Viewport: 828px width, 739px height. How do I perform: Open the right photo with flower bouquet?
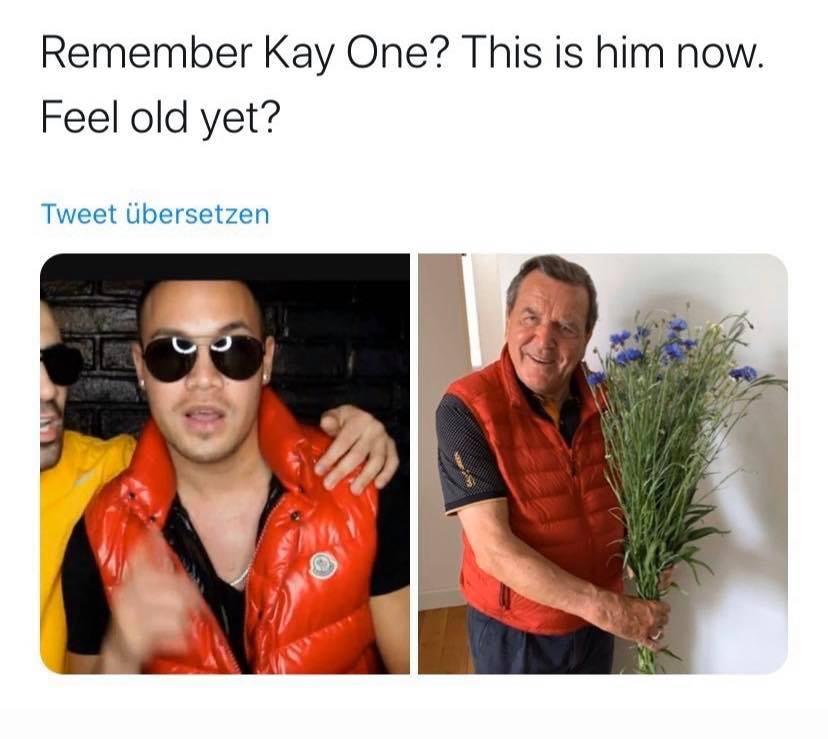[603, 463]
